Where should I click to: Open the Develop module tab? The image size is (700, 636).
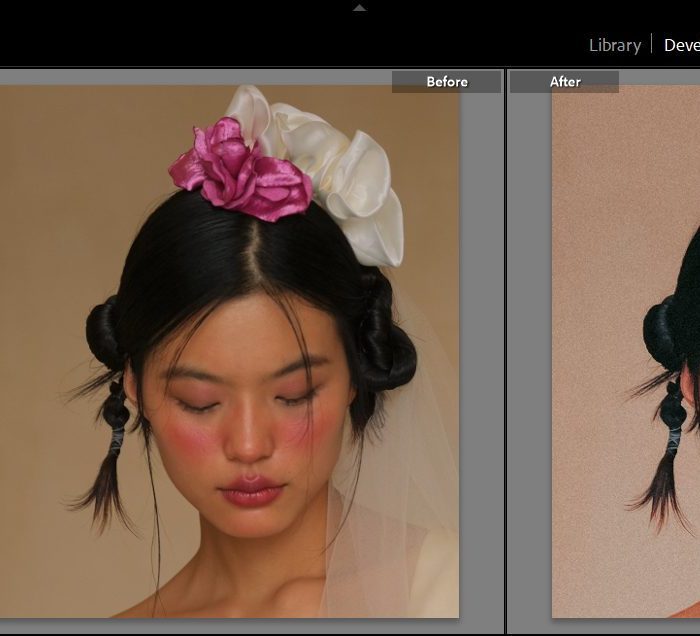tap(682, 45)
